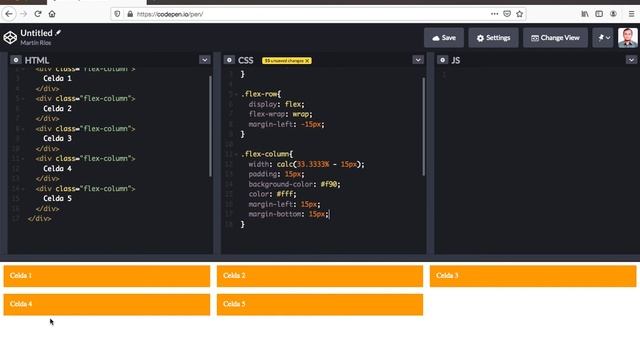Open the Settings button
Image resolution: width=640 pixels, height=360 pixels.
[x=493, y=38]
